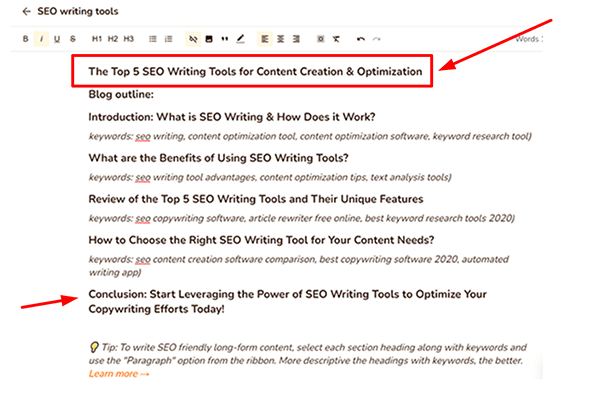Insert a numbered list

click(168, 39)
